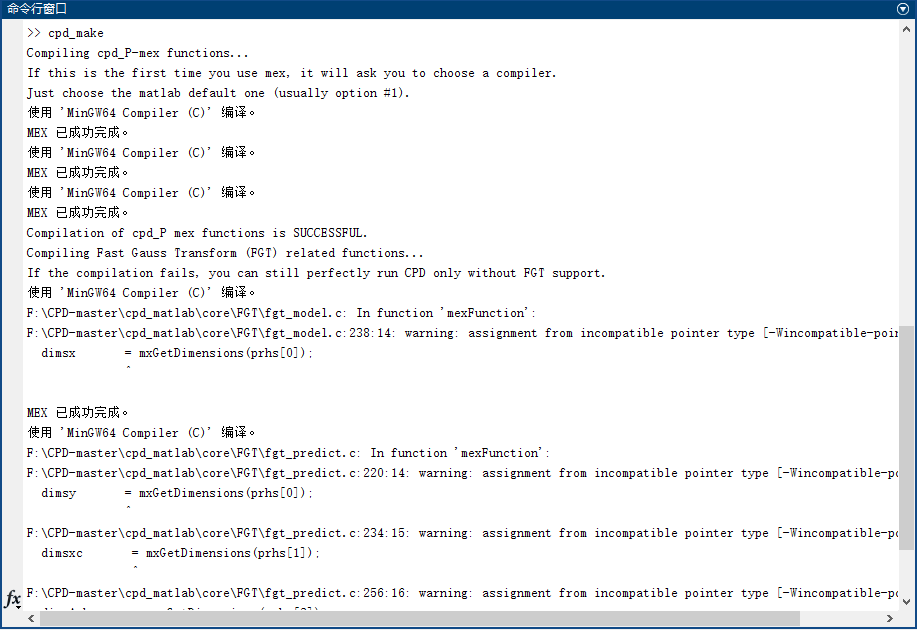Click the horizontal scrollbar right arrow
Screen dimensions: 917x630
891,618
